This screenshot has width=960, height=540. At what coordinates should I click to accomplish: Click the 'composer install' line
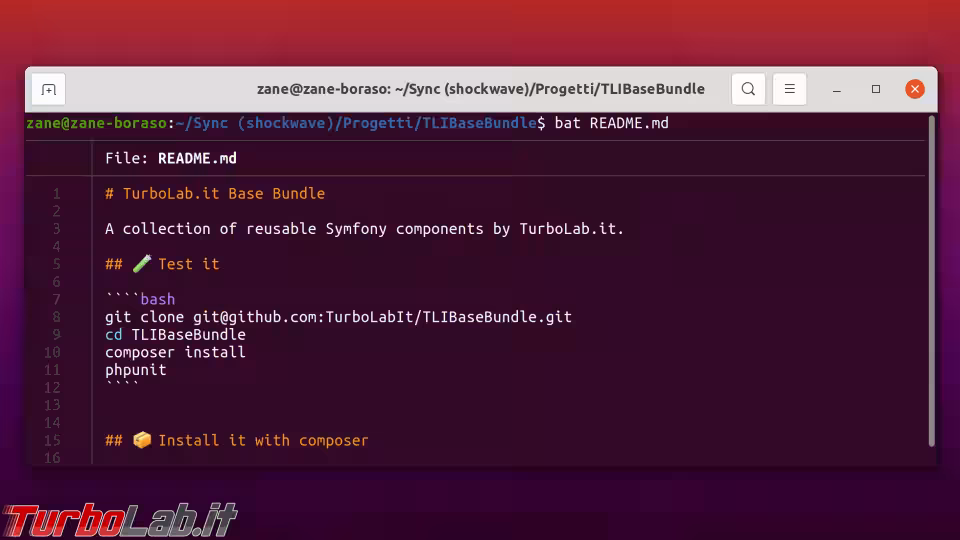(x=175, y=352)
